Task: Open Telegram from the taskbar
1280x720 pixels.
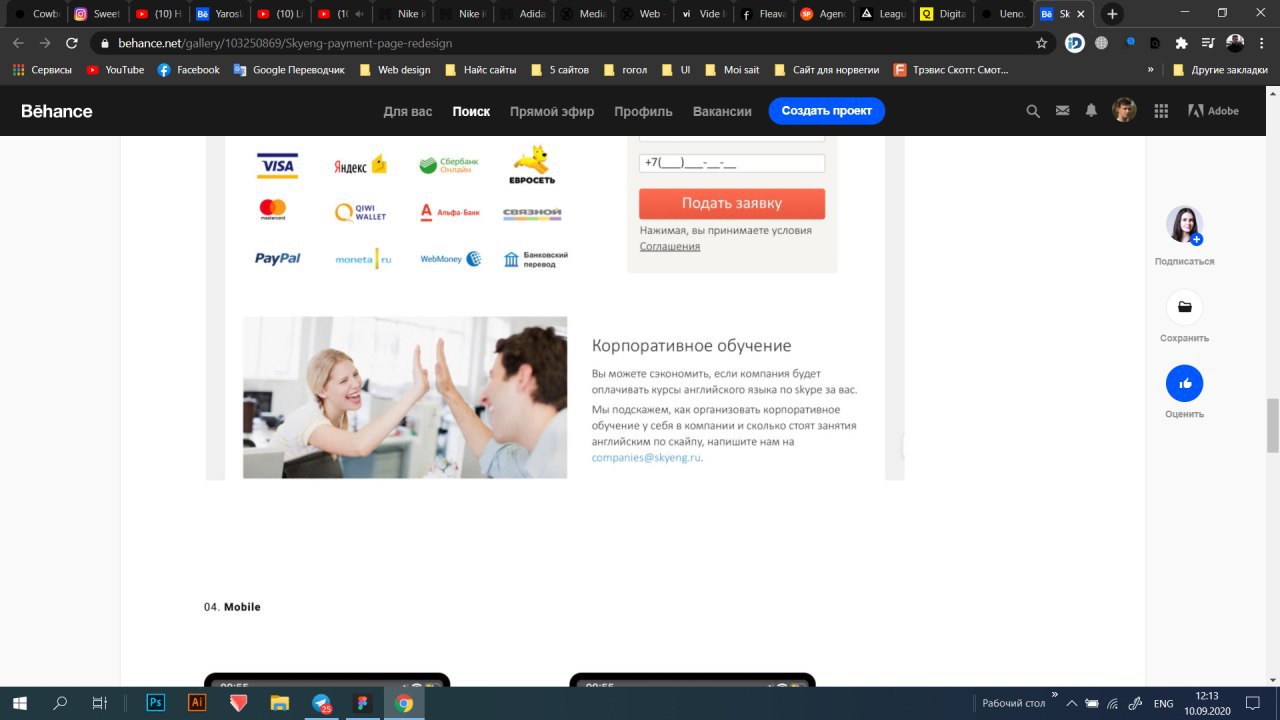Action: [322, 703]
